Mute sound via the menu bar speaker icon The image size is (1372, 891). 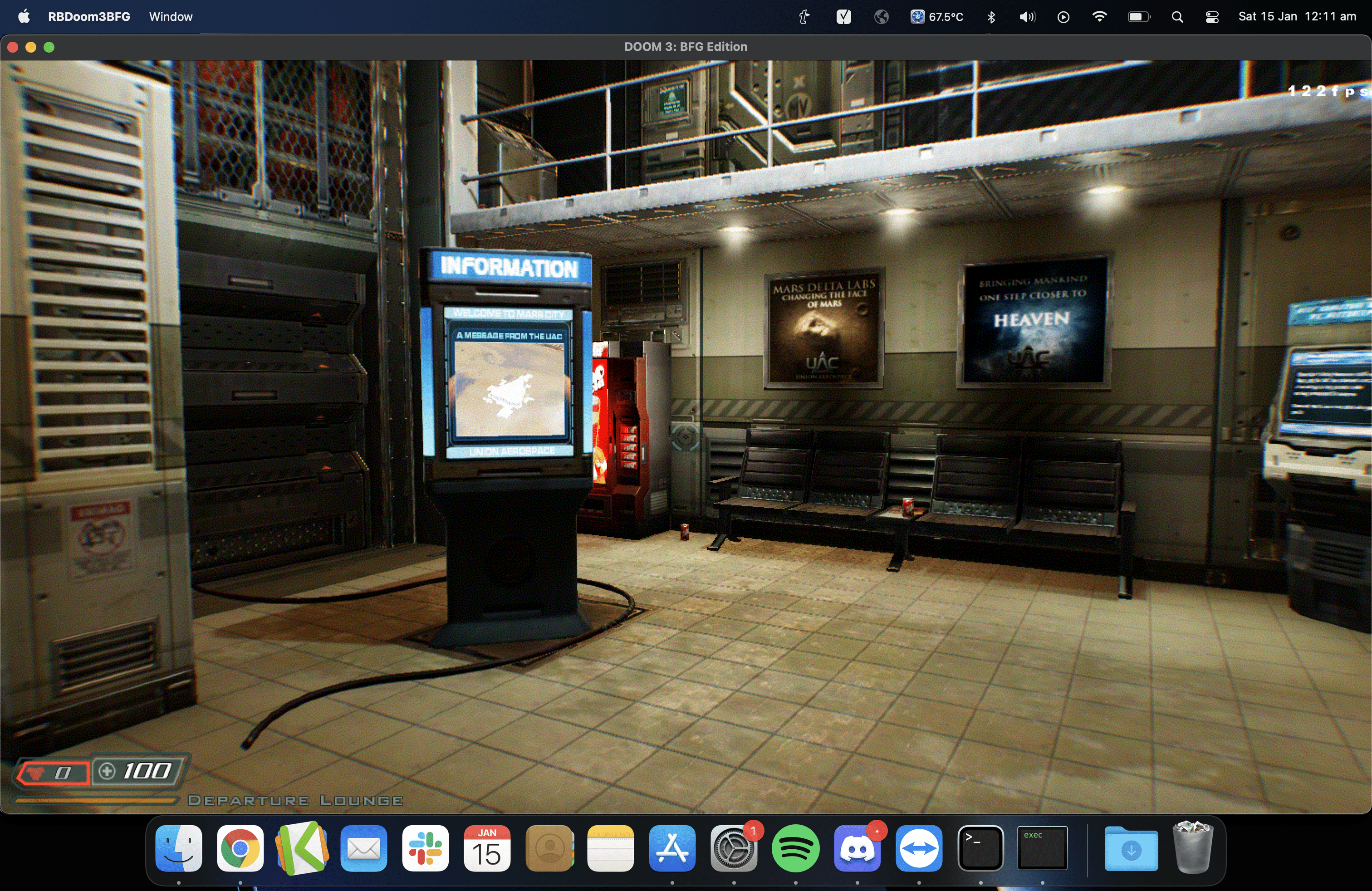(x=1027, y=17)
